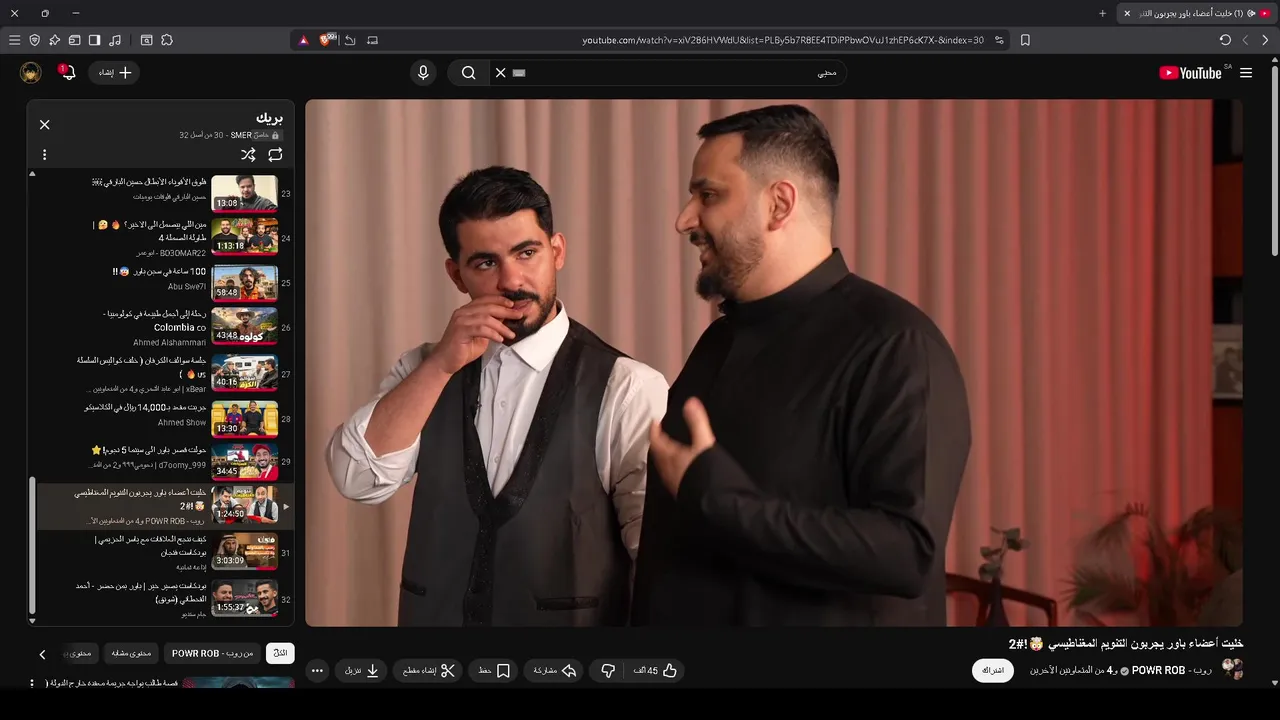Create a clip with scissors button
The width and height of the screenshot is (1280, 720).
click(428, 671)
